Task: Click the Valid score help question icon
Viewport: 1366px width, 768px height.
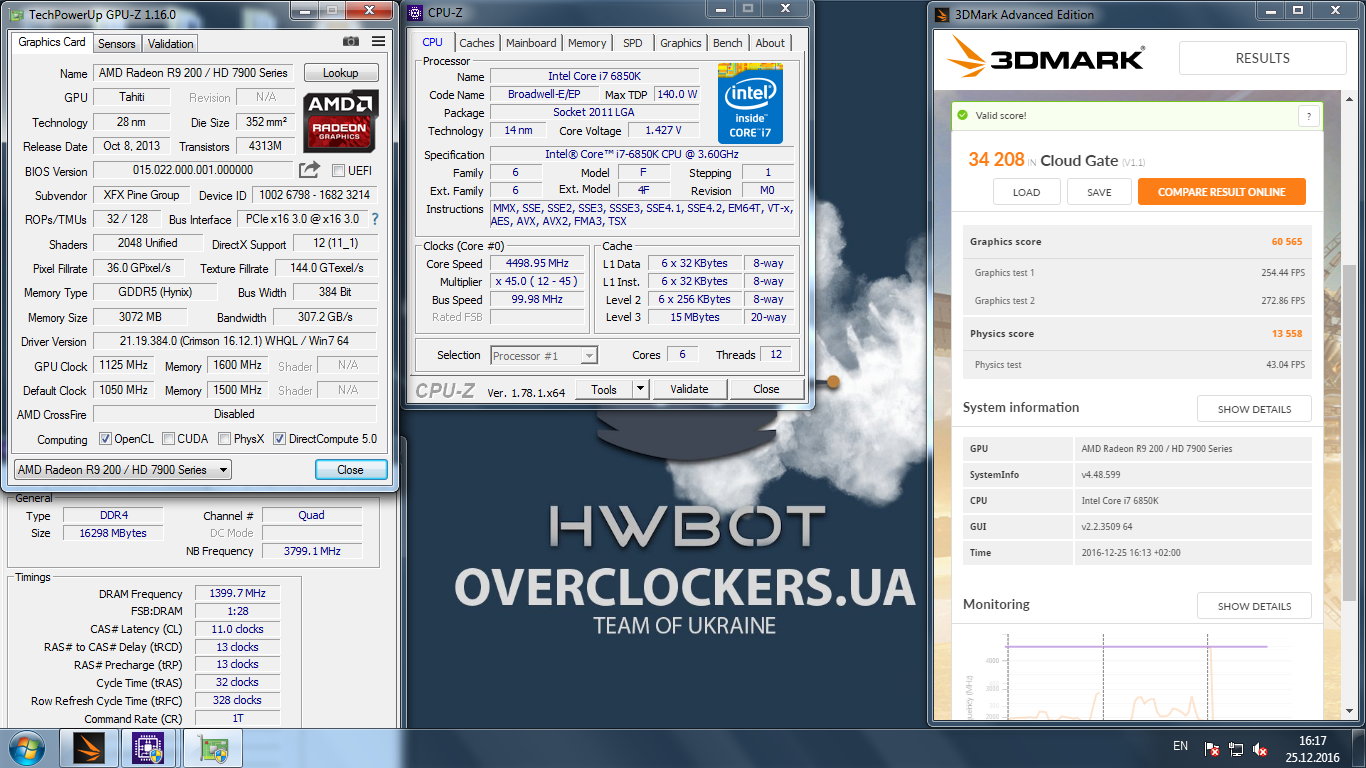Action: coord(1309,116)
